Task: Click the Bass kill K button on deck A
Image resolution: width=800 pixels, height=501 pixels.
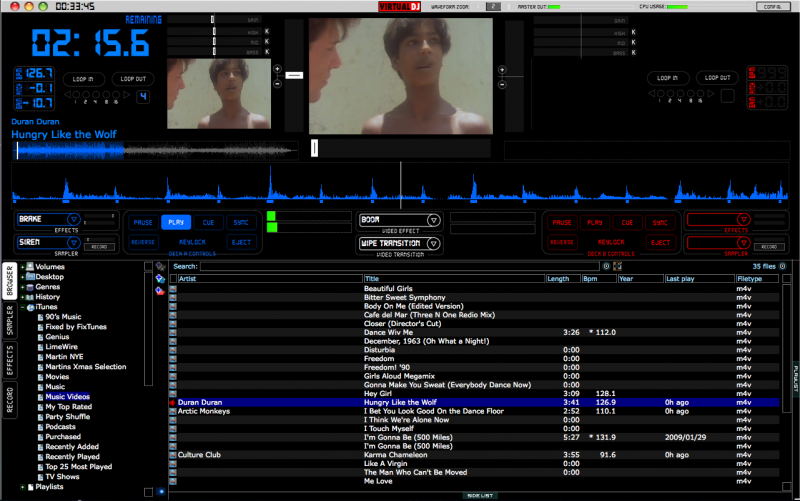Action: pyautogui.click(x=267, y=52)
